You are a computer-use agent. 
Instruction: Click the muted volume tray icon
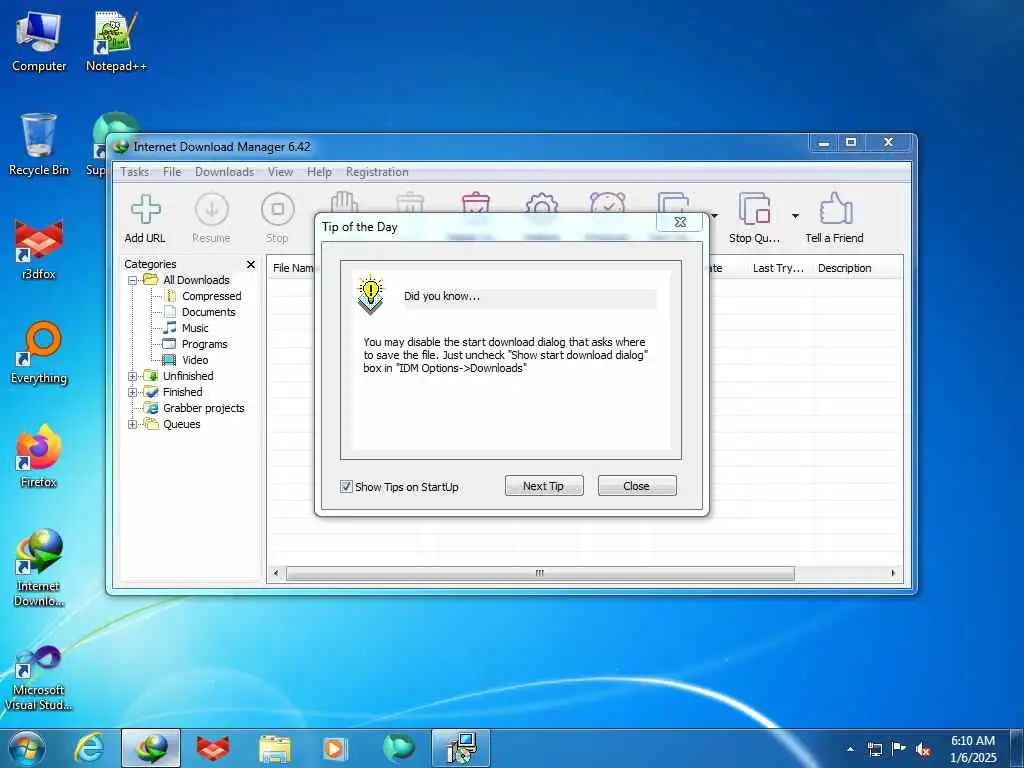[x=923, y=750]
